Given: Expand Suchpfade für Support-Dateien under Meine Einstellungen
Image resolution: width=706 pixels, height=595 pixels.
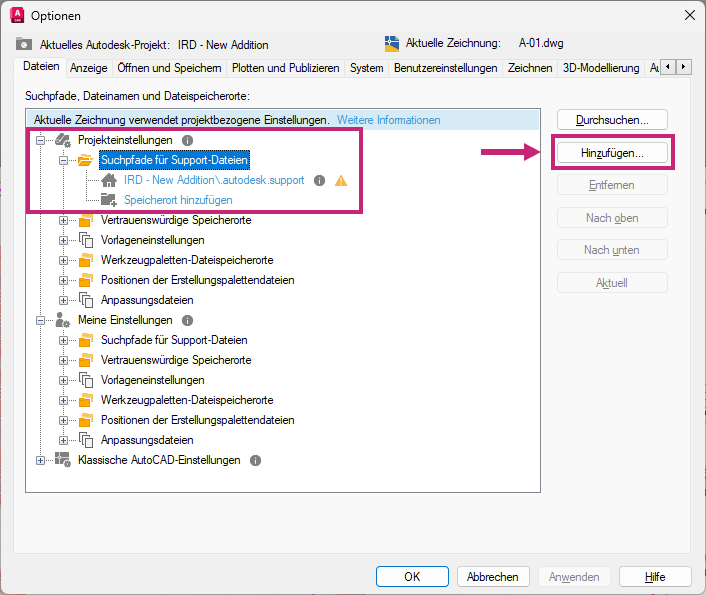Looking at the screenshot, I should 63,341.
